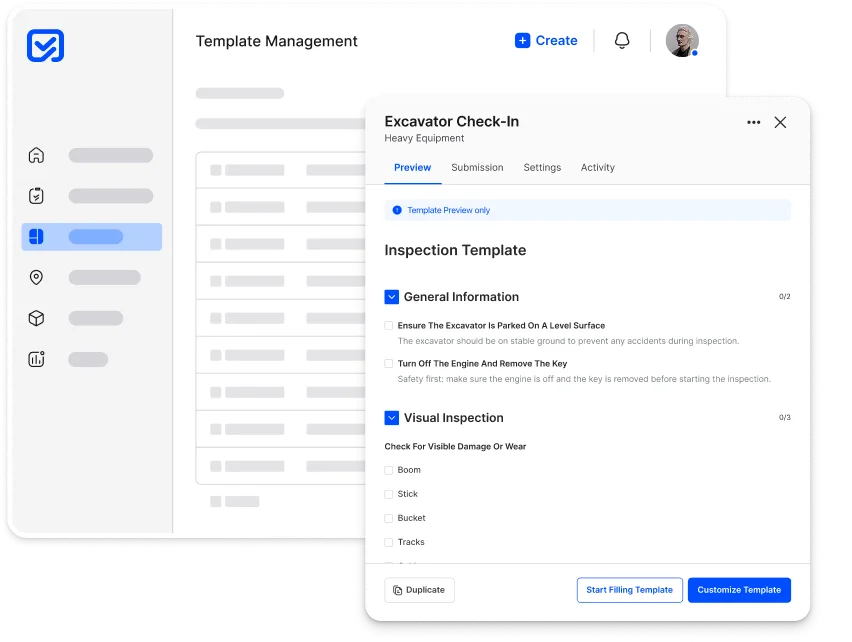Click the Create button label
This screenshot has width=852, height=642.
click(556, 41)
